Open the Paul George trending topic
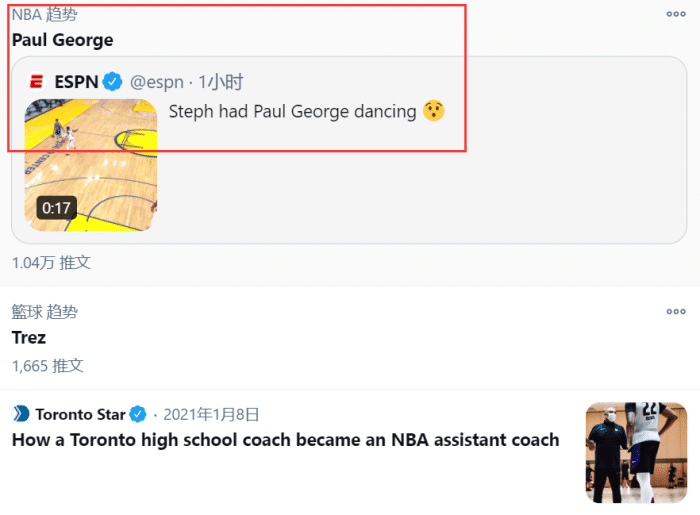Image resolution: width=700 pixels, height=515 pixels. pyautogui.click(x=62, y=40)
